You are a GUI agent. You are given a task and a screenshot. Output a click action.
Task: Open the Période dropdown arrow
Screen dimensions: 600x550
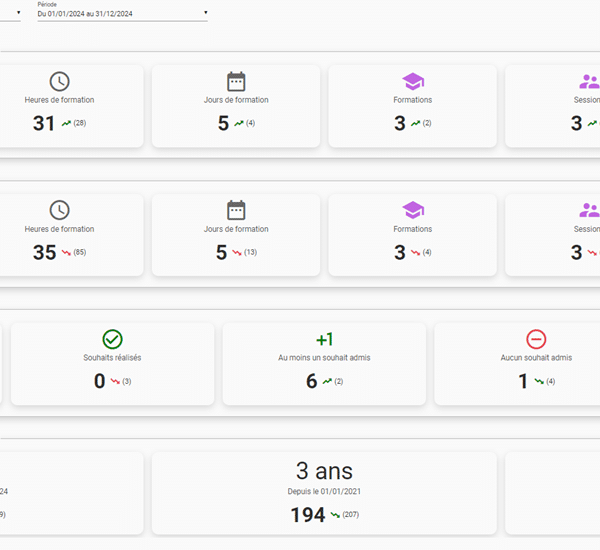[205, 13]
